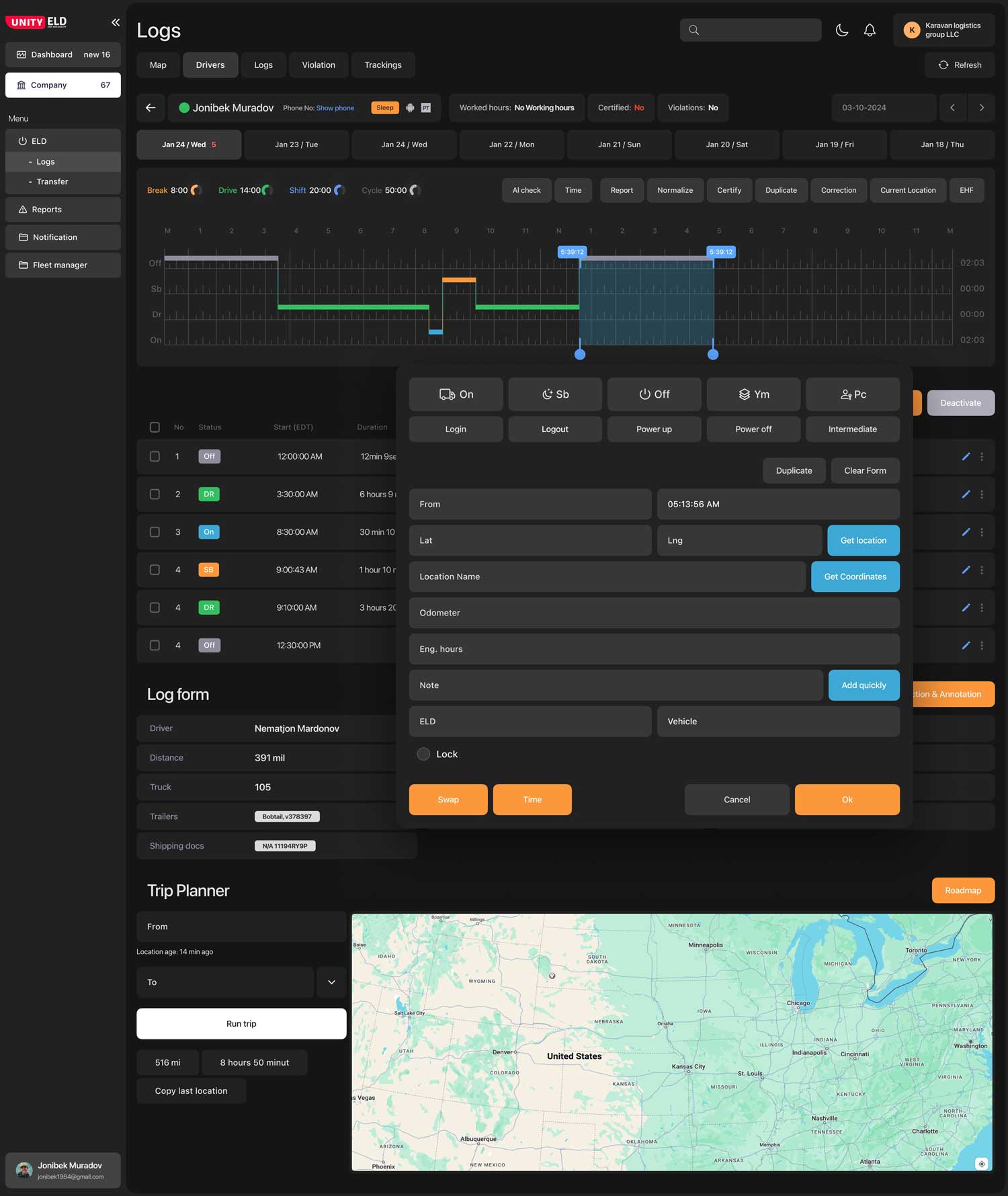Image resolution: width=1008 pixels, height=1196 pixels.
Task: Click the Android device icon beside Sleep
Action: coord(410,108)
